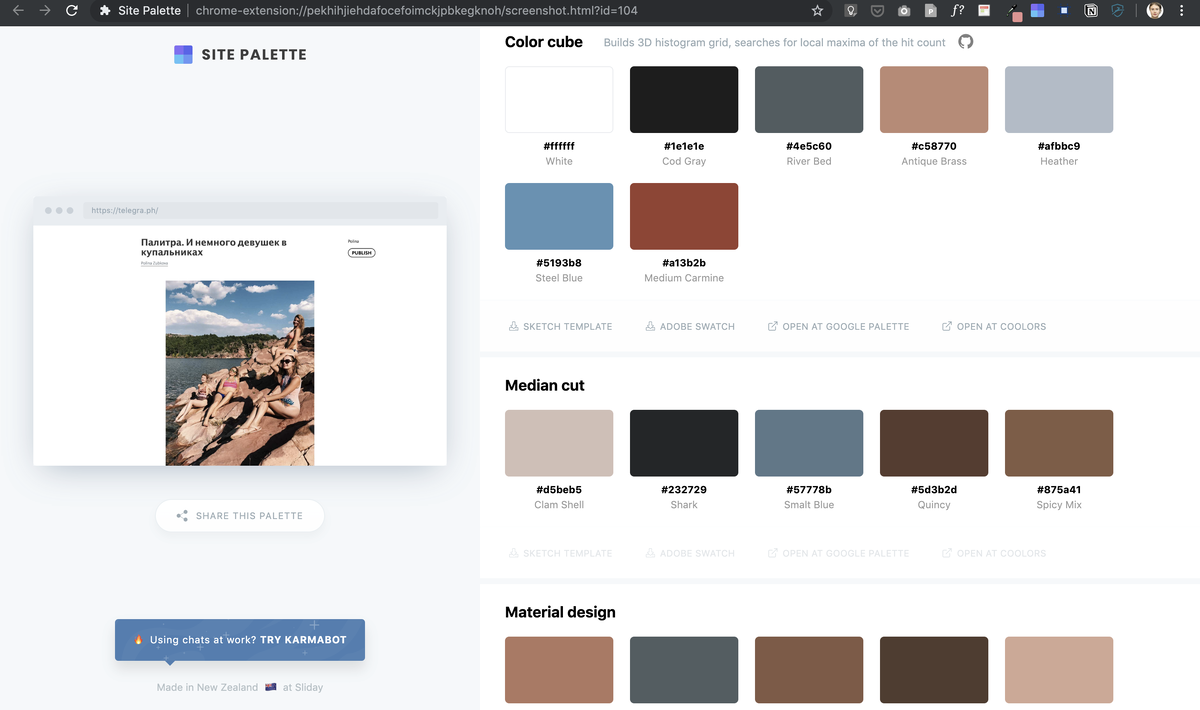Pick the Smalt Blue #57778b swatch
The image size is (1200, 710).
coord(809,443)
